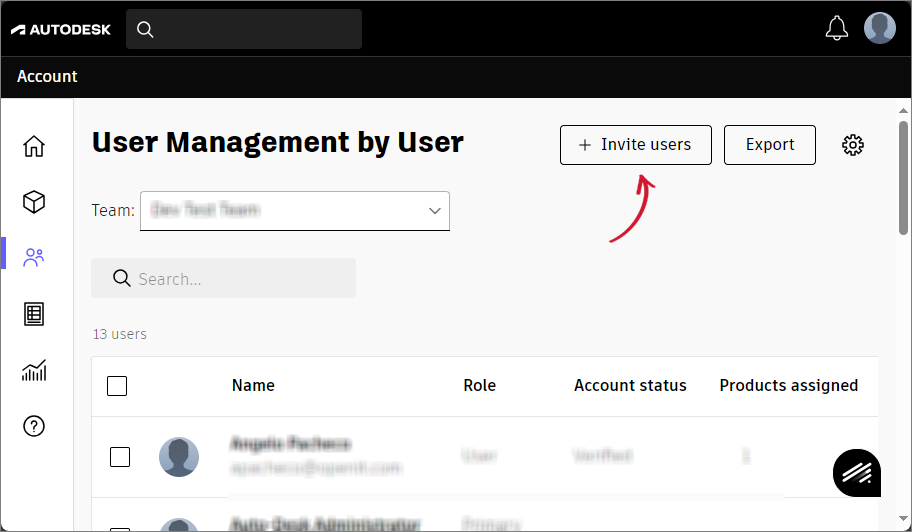The image size is (912, 532).
Task: Click the scrollbar down arrow
Action: (x=903, y=518)
